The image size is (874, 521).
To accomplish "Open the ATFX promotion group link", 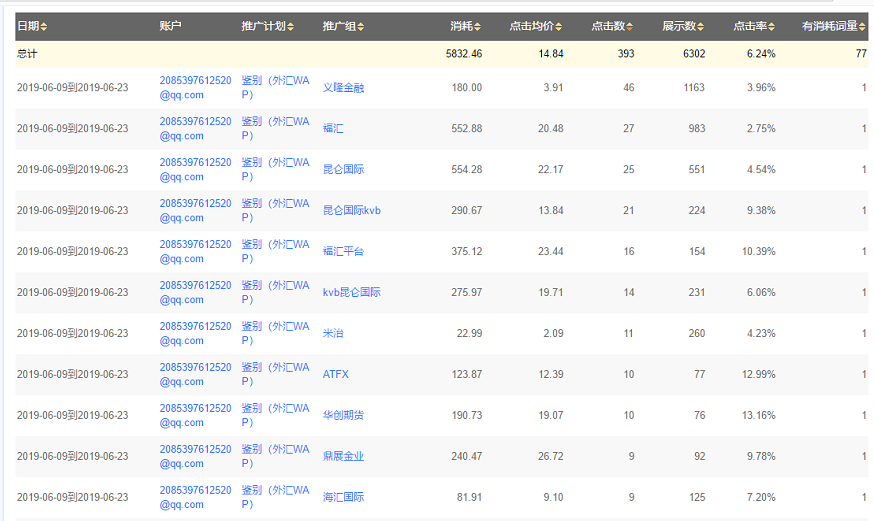I will pos(336,374).
